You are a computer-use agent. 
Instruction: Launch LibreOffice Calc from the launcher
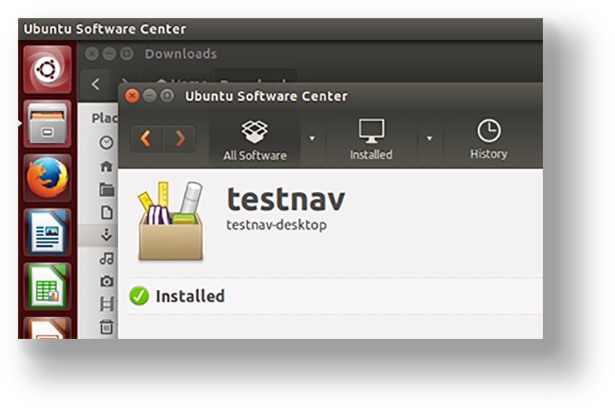47,287
